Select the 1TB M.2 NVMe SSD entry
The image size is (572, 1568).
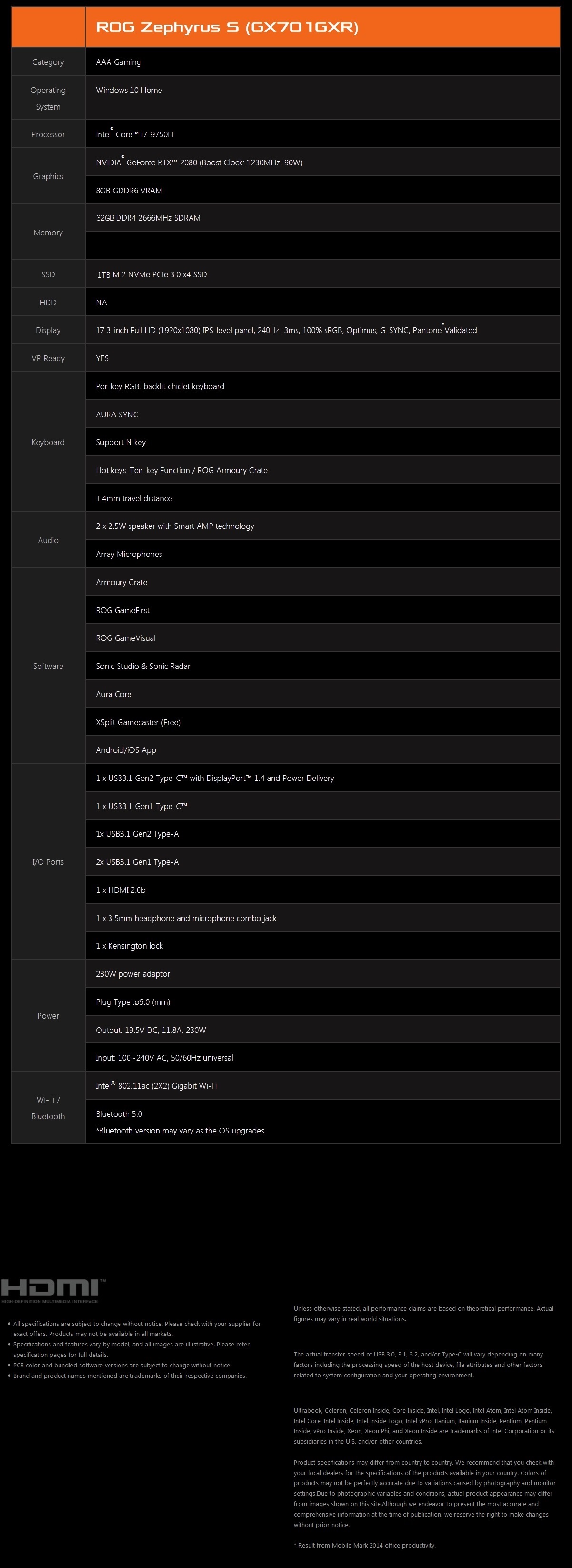[322, 274]
